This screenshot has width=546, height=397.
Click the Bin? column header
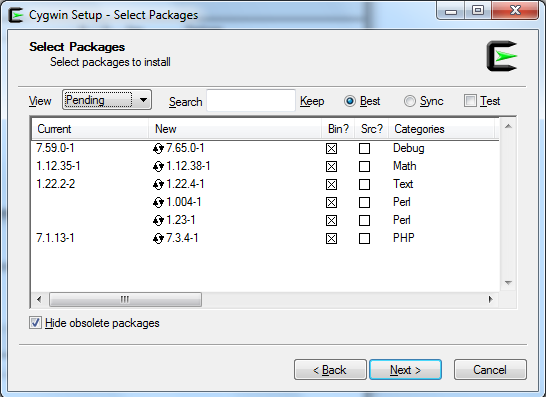pos(338,129)
